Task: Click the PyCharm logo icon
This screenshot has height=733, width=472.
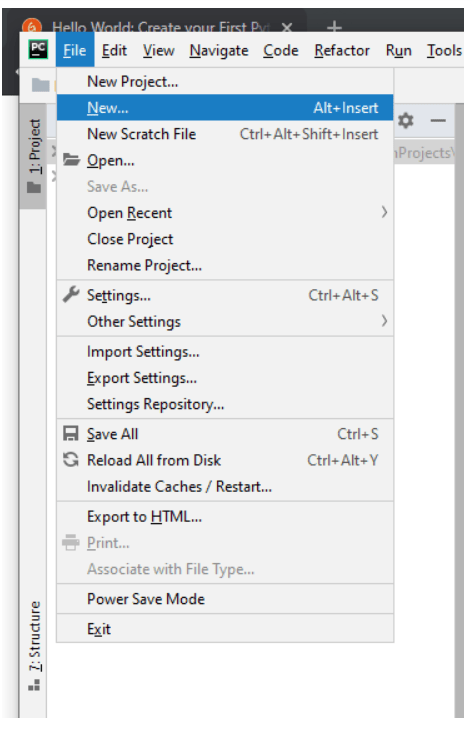Action: (x=38, y=50)
